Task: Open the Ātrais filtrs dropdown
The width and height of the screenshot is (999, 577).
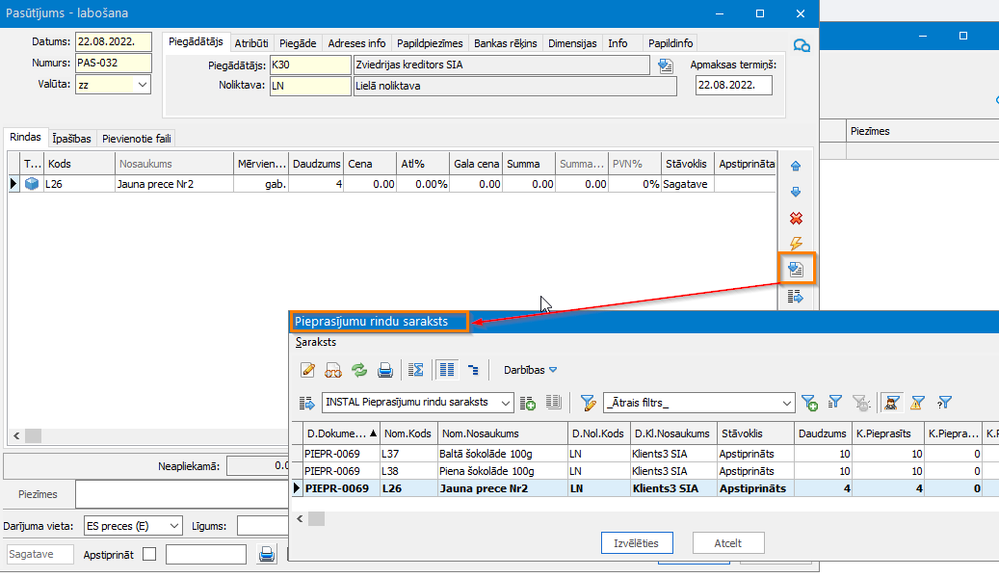Action: coord(787,402)
